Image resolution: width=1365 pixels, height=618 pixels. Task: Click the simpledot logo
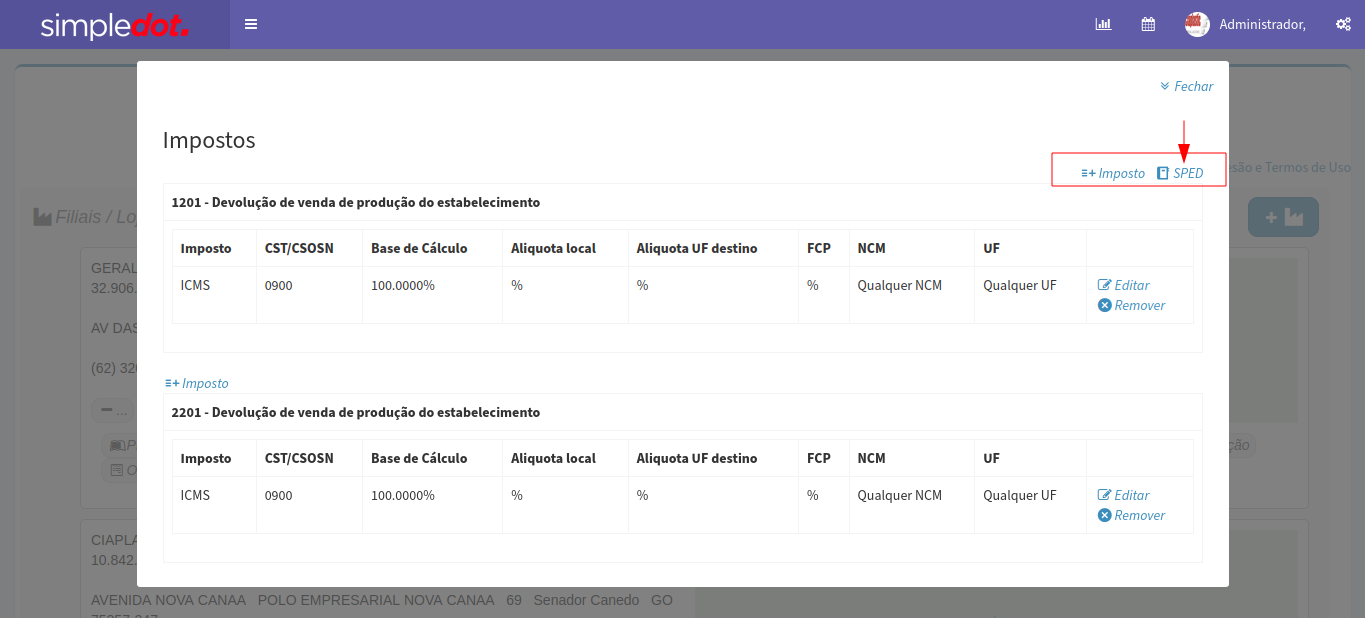click(114, 25)
